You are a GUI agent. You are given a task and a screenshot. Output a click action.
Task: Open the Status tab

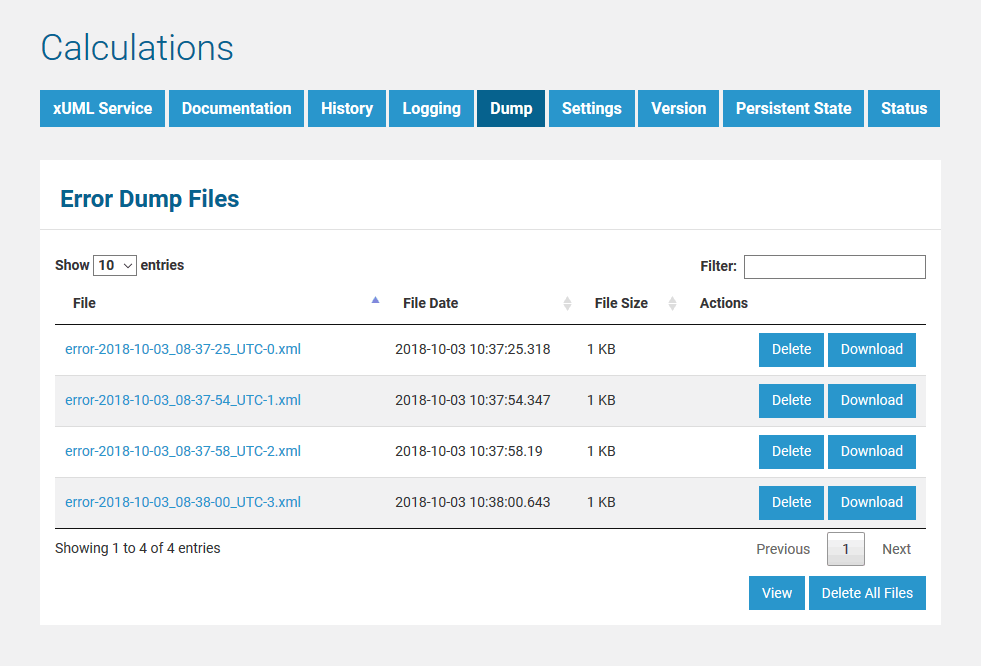903,109
